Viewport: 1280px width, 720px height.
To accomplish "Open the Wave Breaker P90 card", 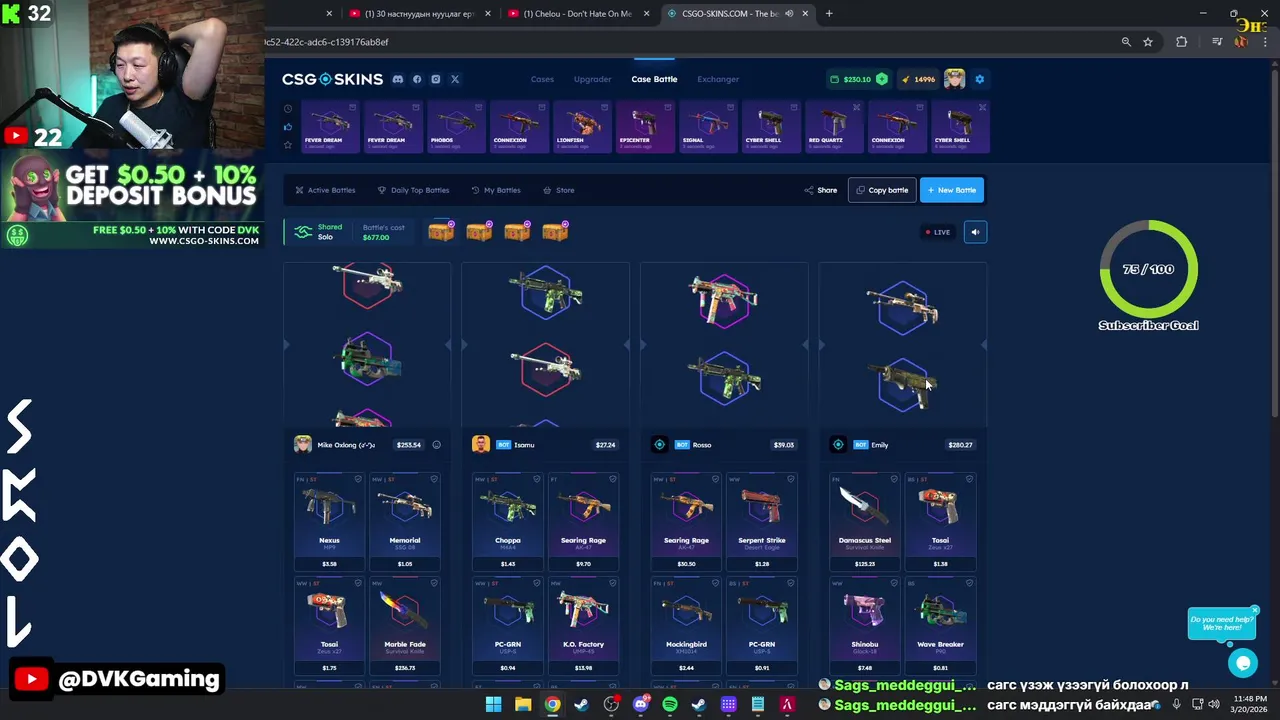I will (940, 627).
